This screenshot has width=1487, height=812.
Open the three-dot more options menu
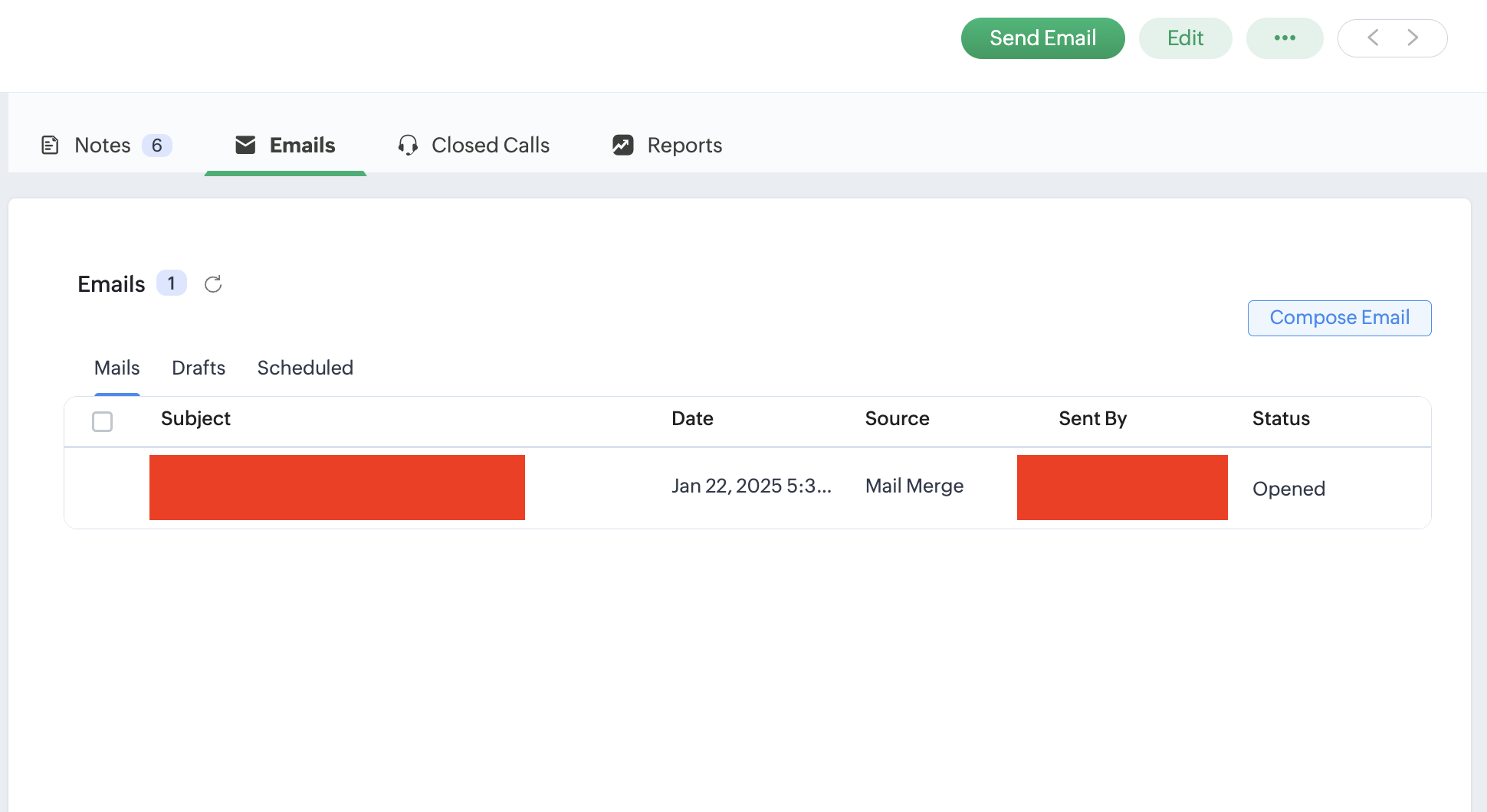[x=1285, y=38]
